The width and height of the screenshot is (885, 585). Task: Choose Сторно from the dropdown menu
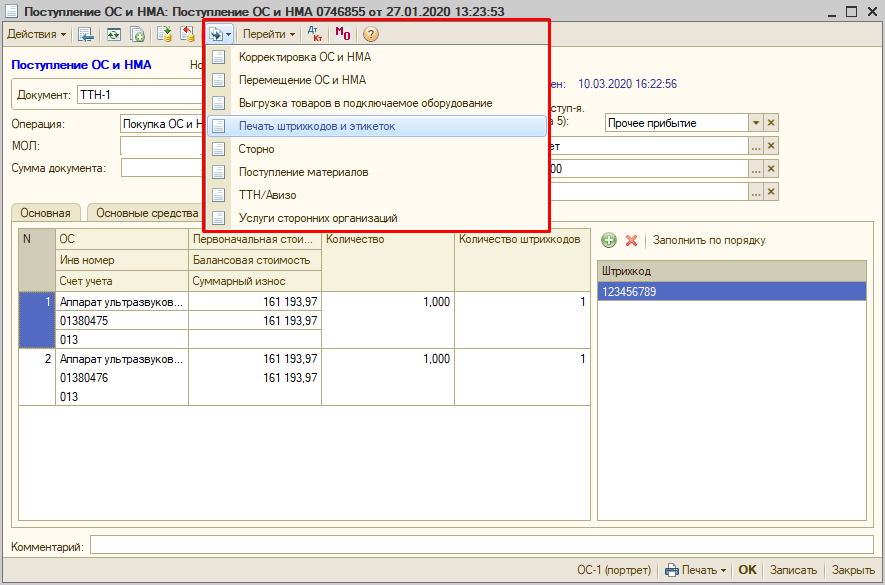pyautogui.click(x=256, y=149)
